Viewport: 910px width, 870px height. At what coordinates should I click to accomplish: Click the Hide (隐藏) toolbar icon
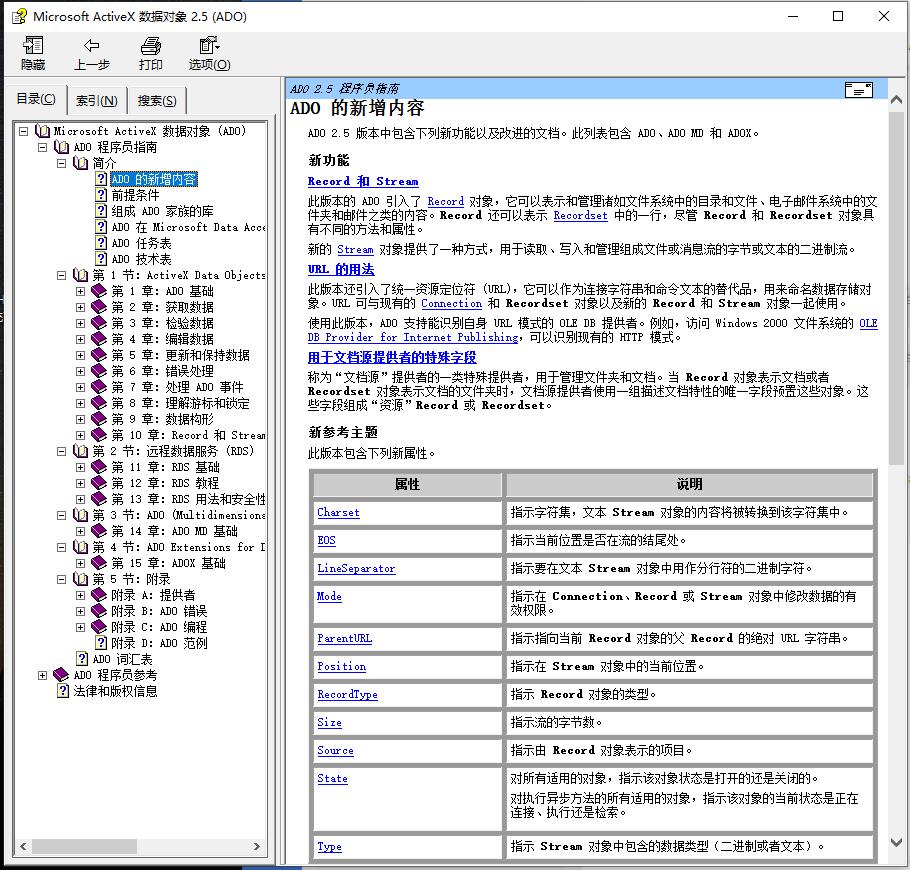pos(33,45)
